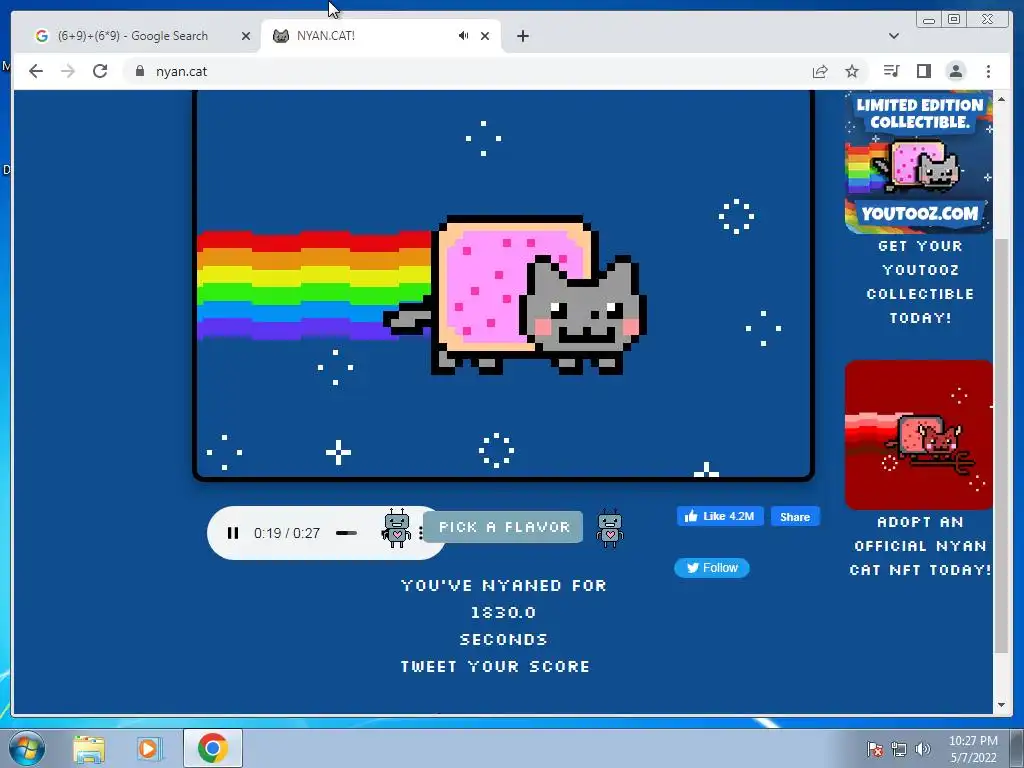
Task: Click the forward navigation arrow
Action: click(68, 71)
